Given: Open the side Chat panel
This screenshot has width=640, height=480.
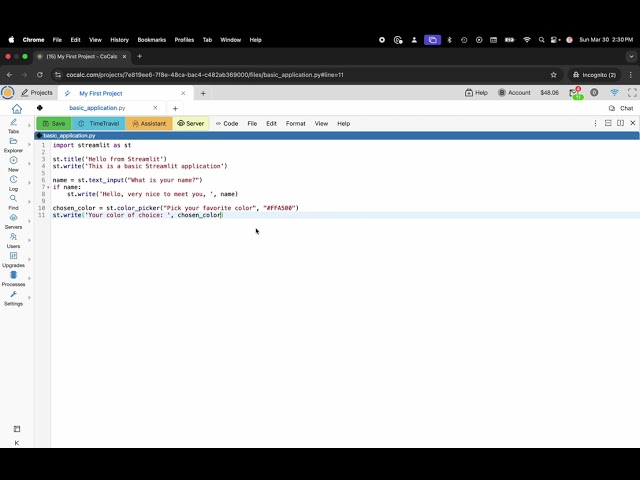Looking at the screenshot, I should click(621, 108).
